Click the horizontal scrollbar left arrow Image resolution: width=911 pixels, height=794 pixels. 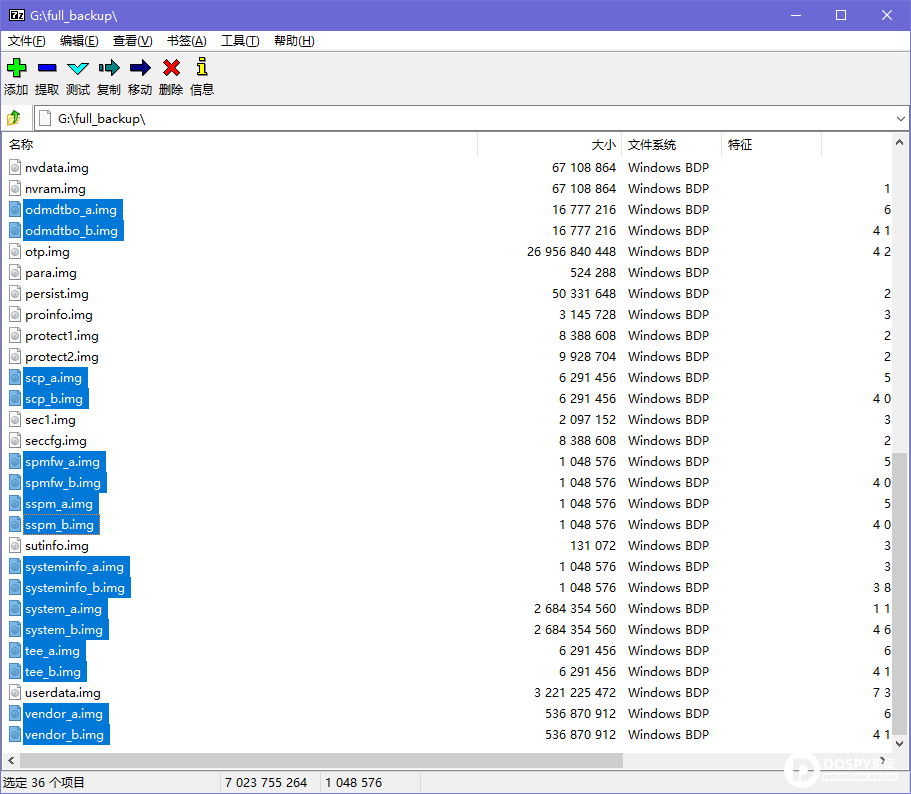coord(10,760)
